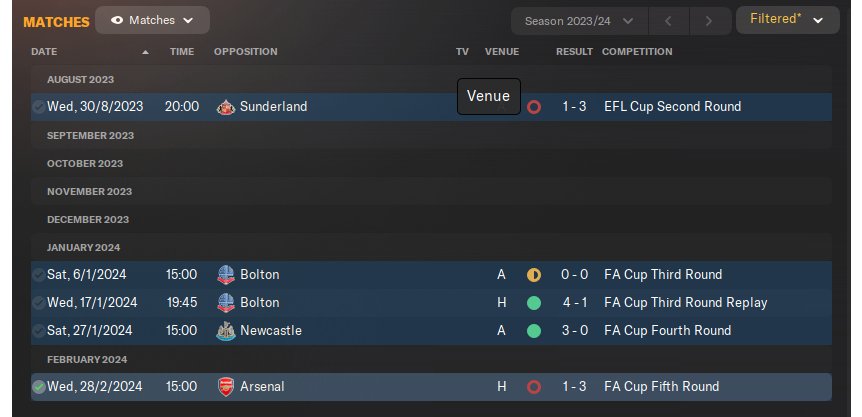This screenshot has width=862, height=417.
Task: Sort by the Competition column header
Action: 636,52
